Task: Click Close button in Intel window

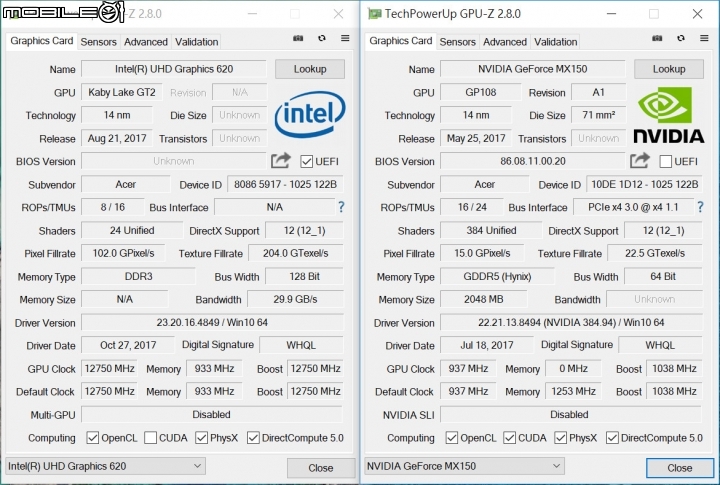Action: point(321,468)
